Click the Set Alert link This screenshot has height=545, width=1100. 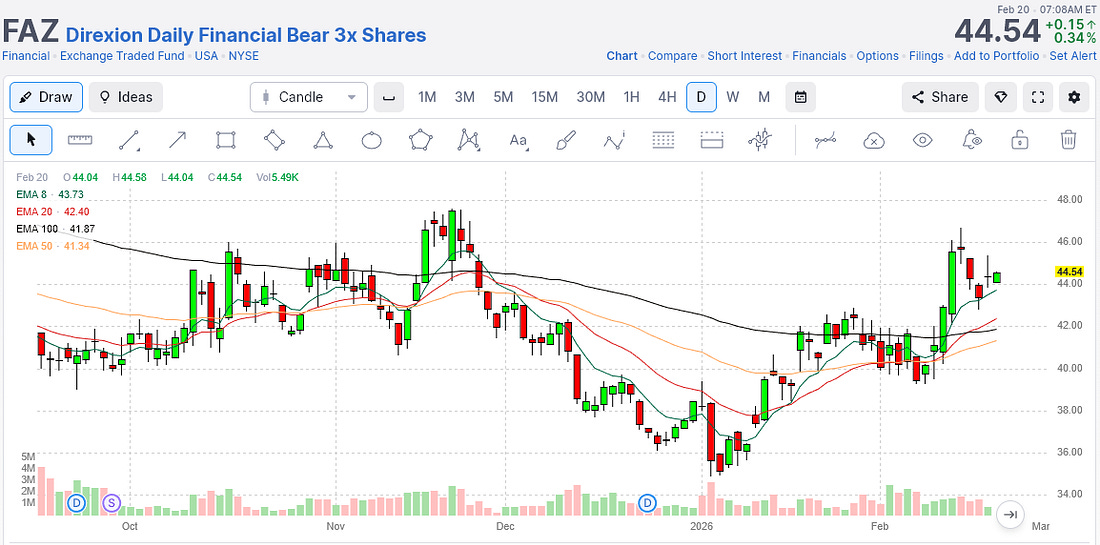coord(1073,56)
